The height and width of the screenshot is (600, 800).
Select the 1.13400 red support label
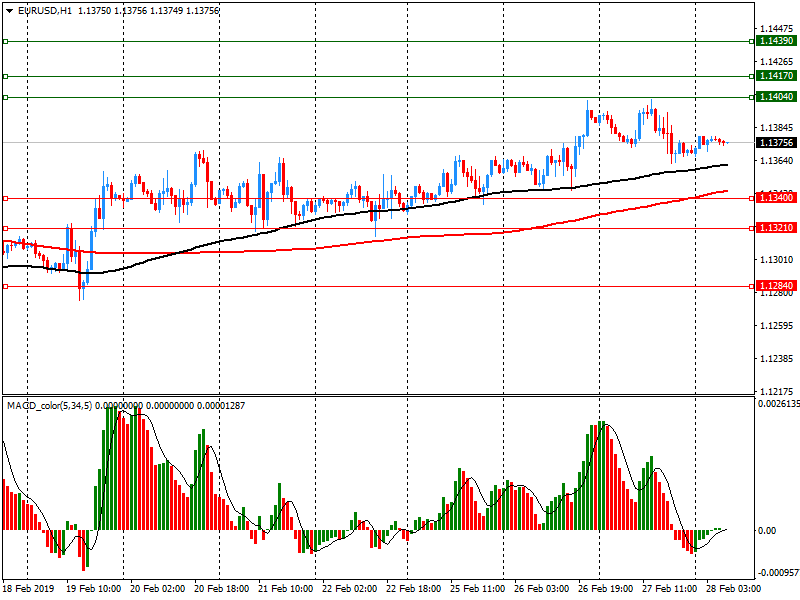pyautogui.click(x=776, y=198)
